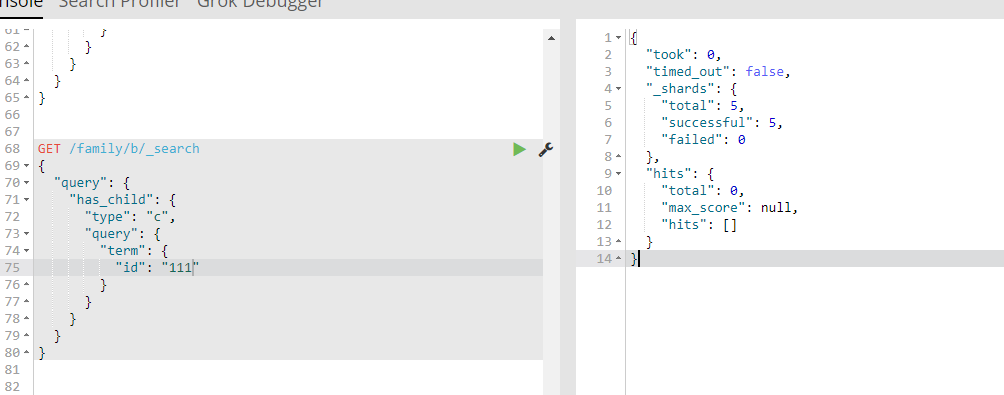1004x395 pixels.
Task: Place cursor on GET /family/b/_search line
Action: coord(288,149)
